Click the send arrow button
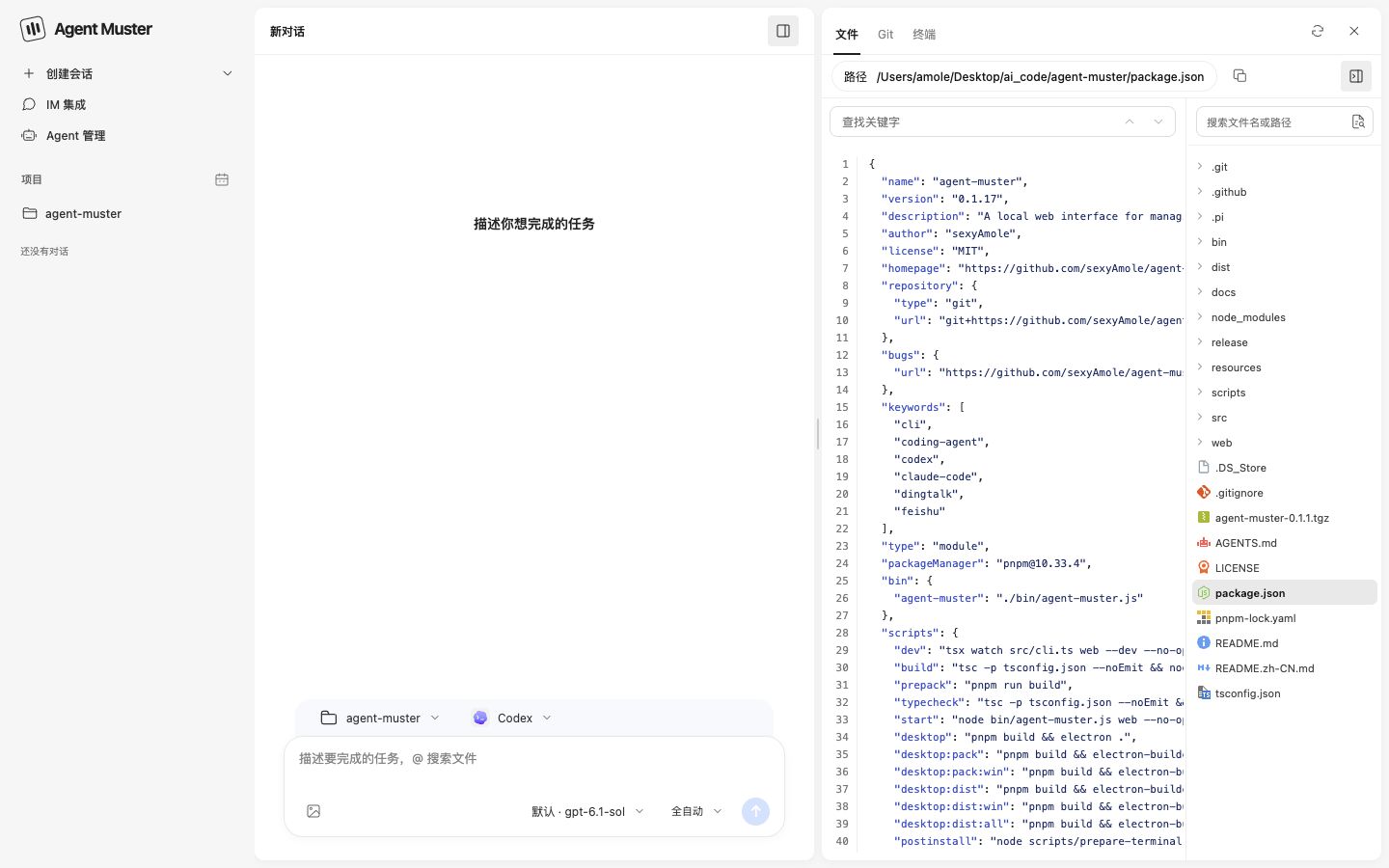Image resolution: width=1389 pixels, height=868 pixels. (x=755, y=811)
